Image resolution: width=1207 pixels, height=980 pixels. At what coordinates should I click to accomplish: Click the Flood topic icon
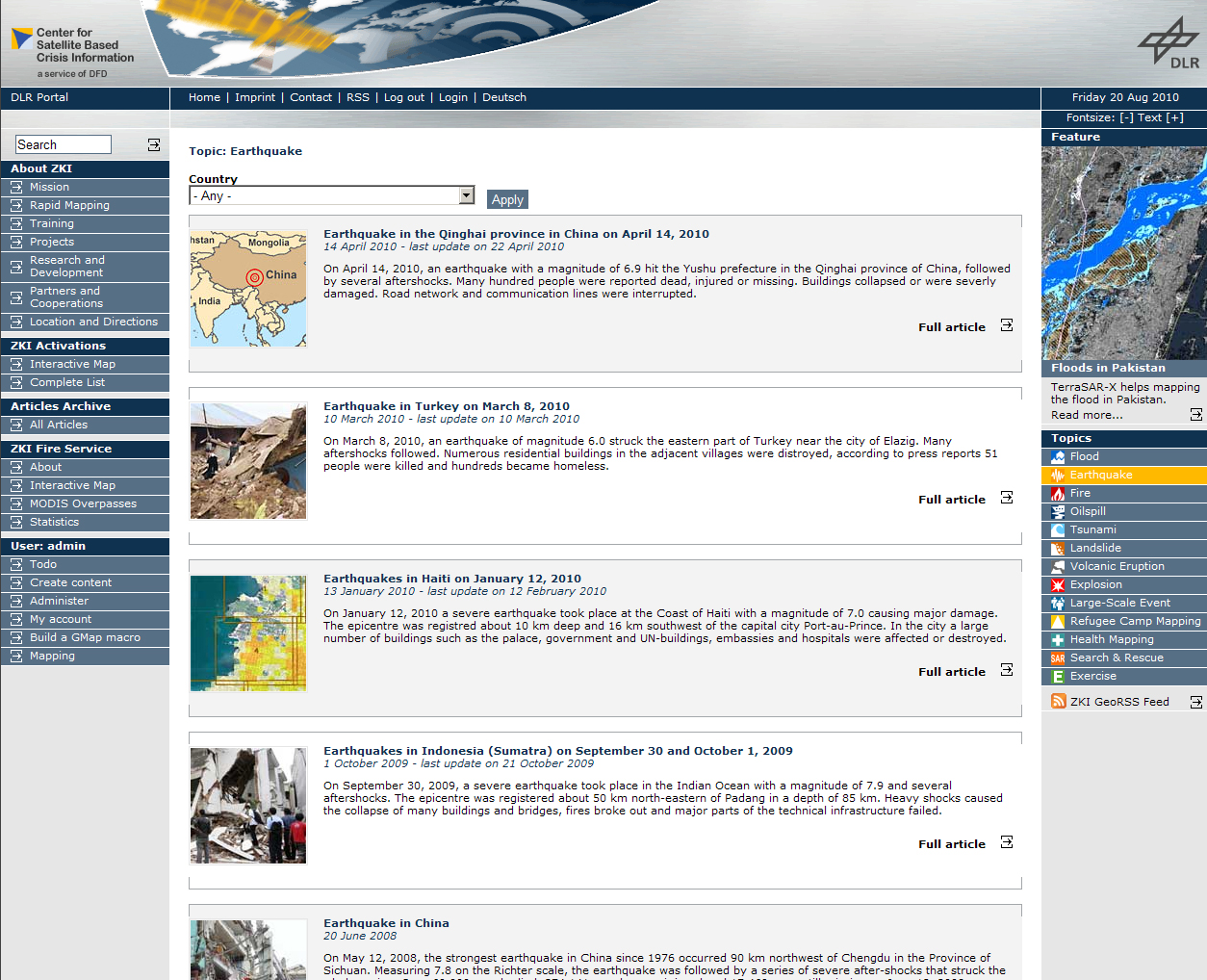[x=1058, y=457]
